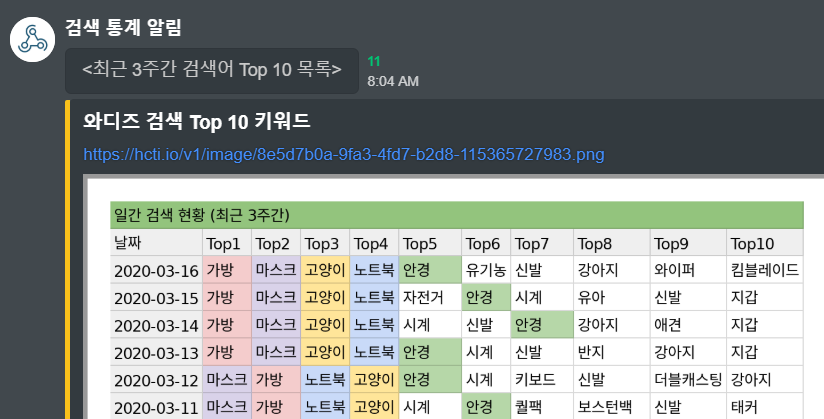Select the Top4 column header
Viewport: 824px width, 419px height.
point(374,243)
